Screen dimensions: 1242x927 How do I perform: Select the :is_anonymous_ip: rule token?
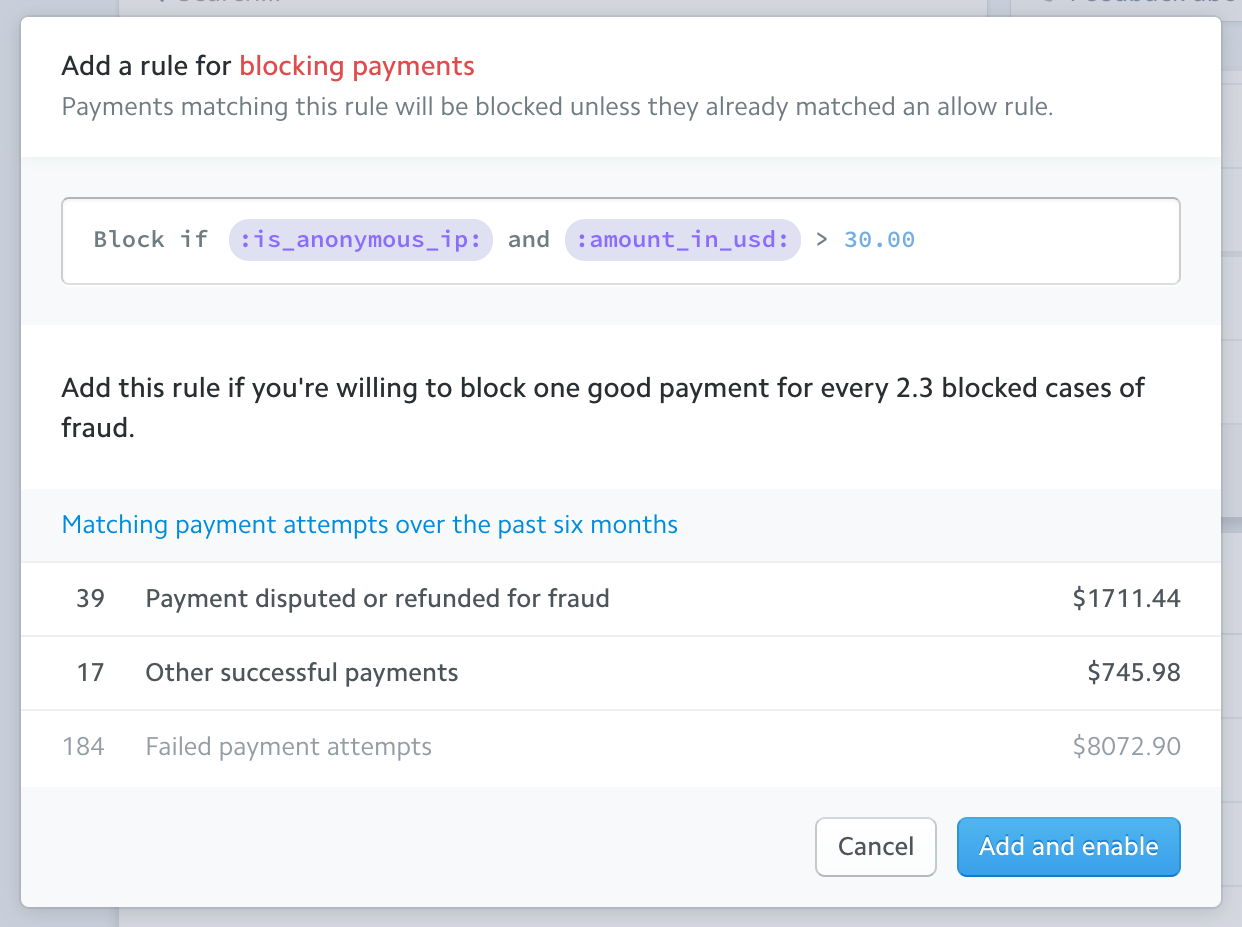[361, 240]
